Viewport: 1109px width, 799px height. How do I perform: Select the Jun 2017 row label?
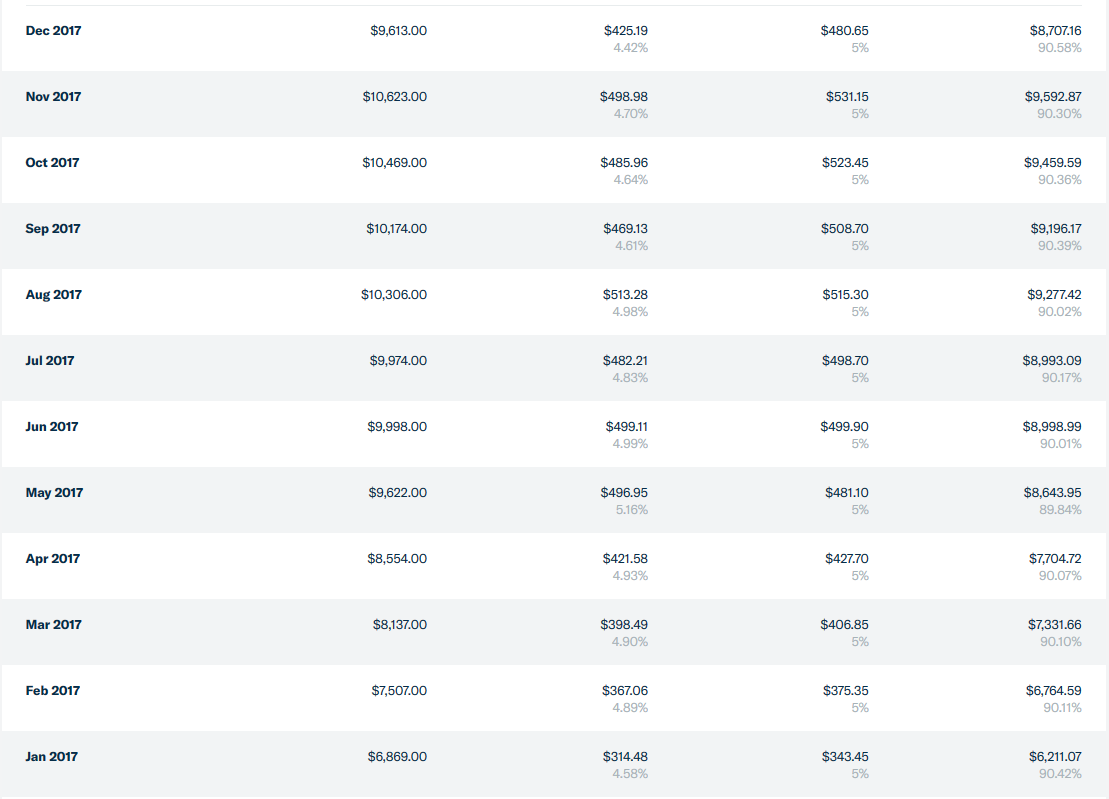point(52,426)
